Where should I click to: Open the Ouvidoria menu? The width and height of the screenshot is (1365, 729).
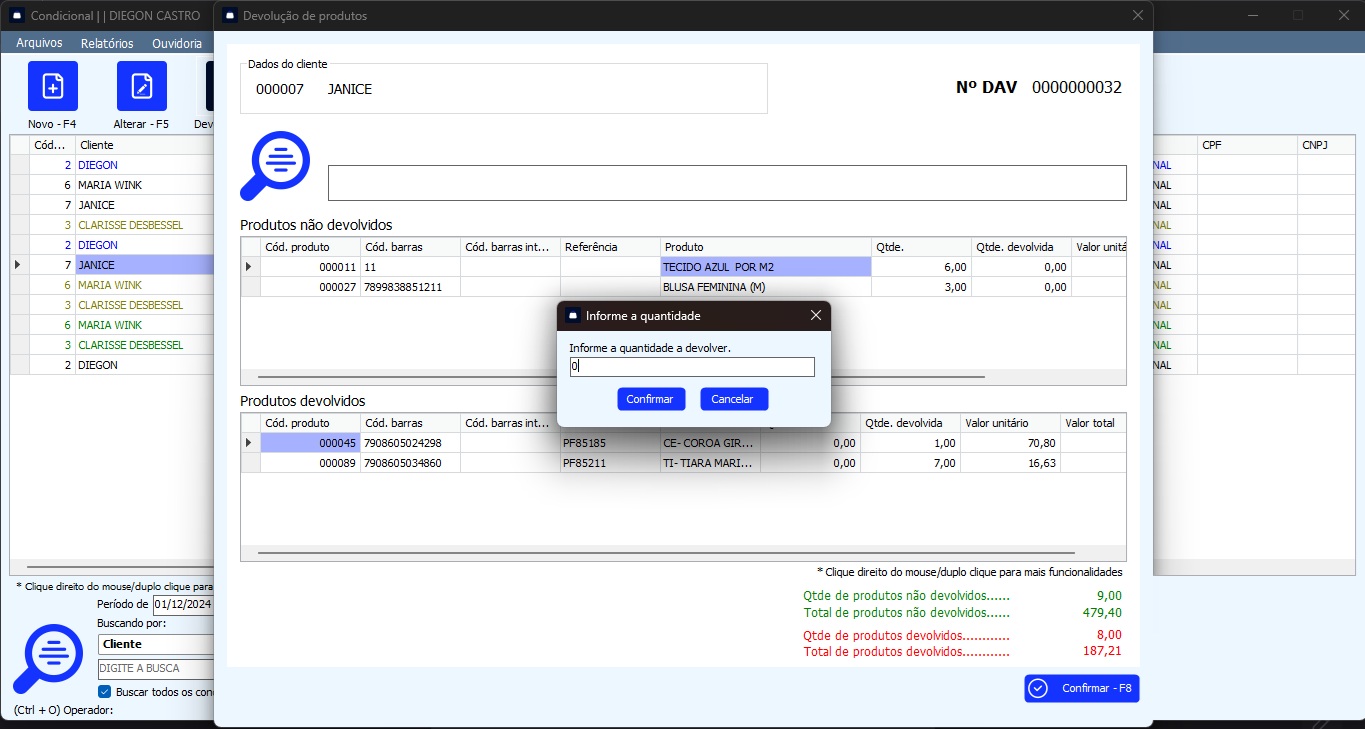coord(177,43)
